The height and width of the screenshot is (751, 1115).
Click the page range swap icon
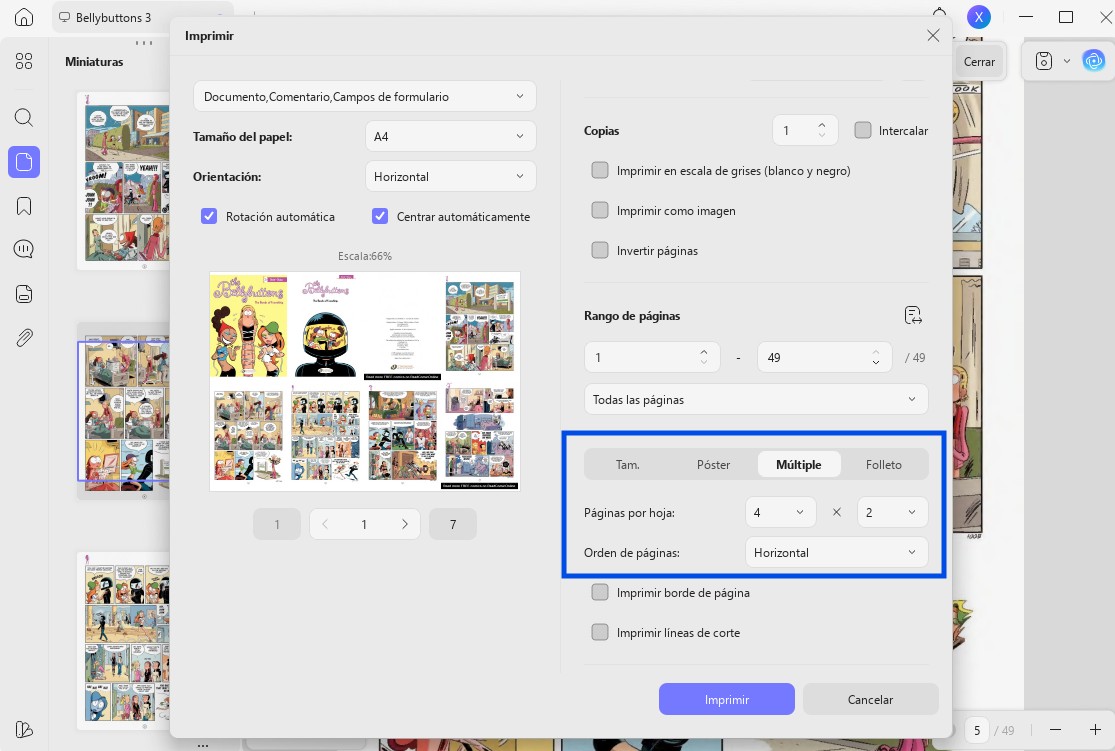(913, 315)
